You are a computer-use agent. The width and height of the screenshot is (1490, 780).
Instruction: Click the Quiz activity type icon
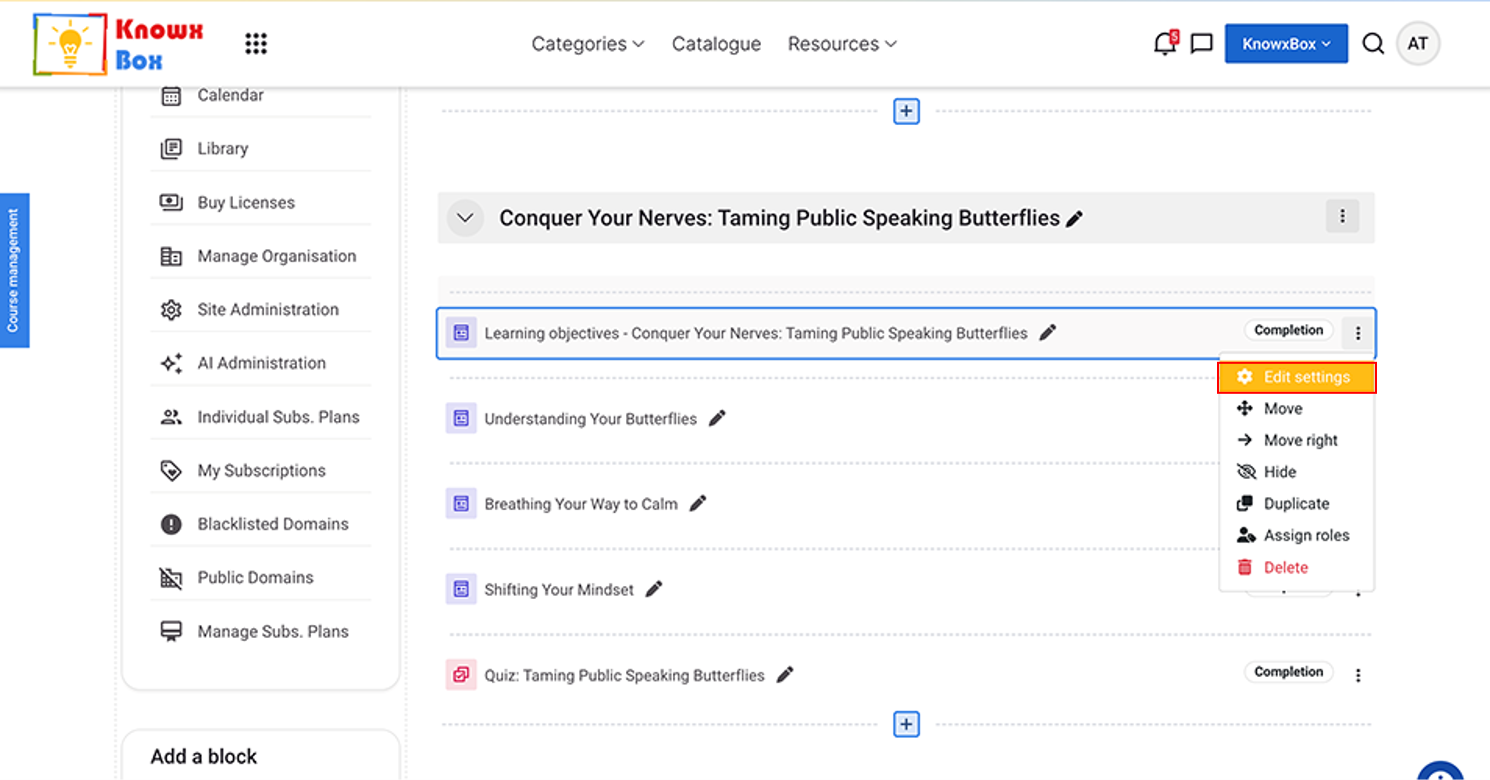coord(461,675)
